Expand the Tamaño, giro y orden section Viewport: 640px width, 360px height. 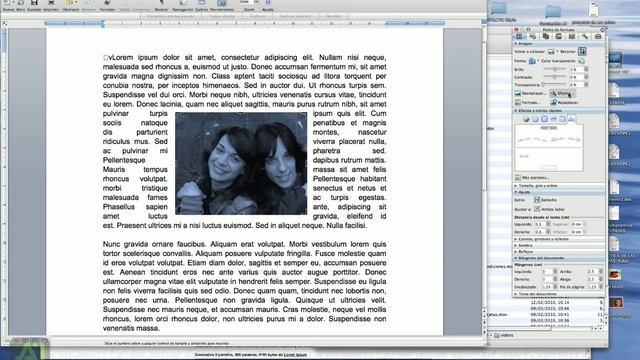coord(516,186)
